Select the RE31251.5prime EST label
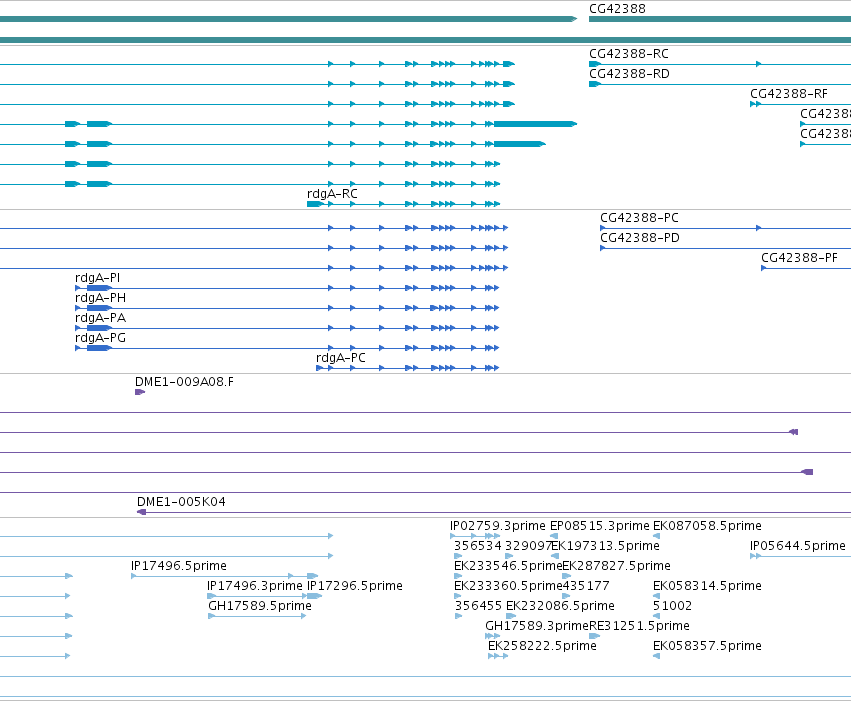851x701 pixels. point(639,626)
